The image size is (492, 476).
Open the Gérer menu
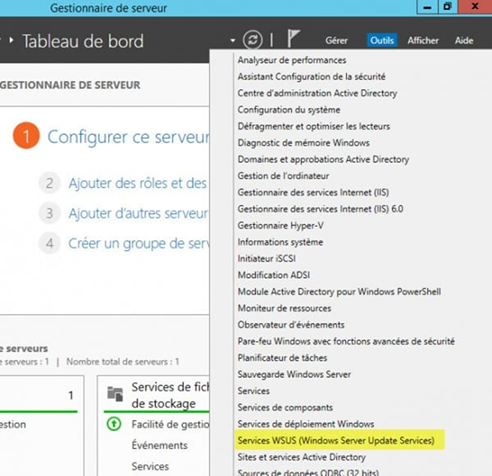336,41
